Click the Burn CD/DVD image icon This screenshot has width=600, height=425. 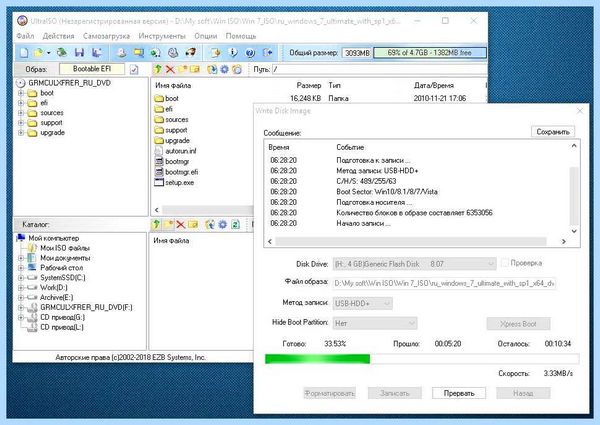coord(190,52)
